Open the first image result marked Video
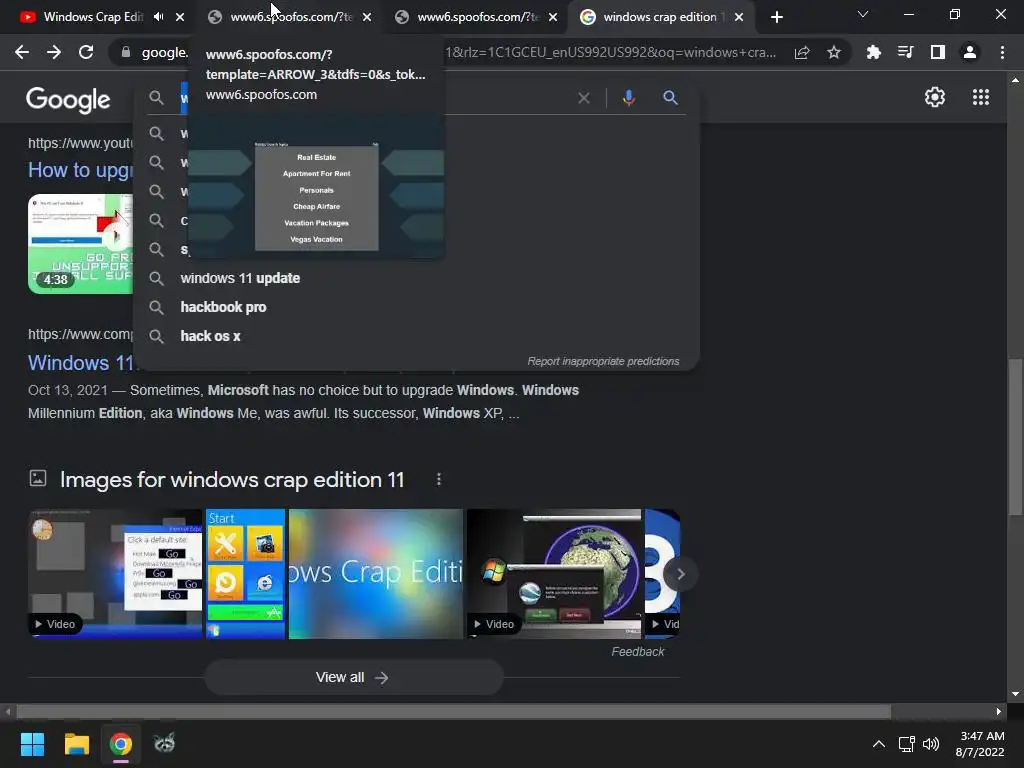The width and height of the screenshot is (1024, 768). (x=115, y=573)
